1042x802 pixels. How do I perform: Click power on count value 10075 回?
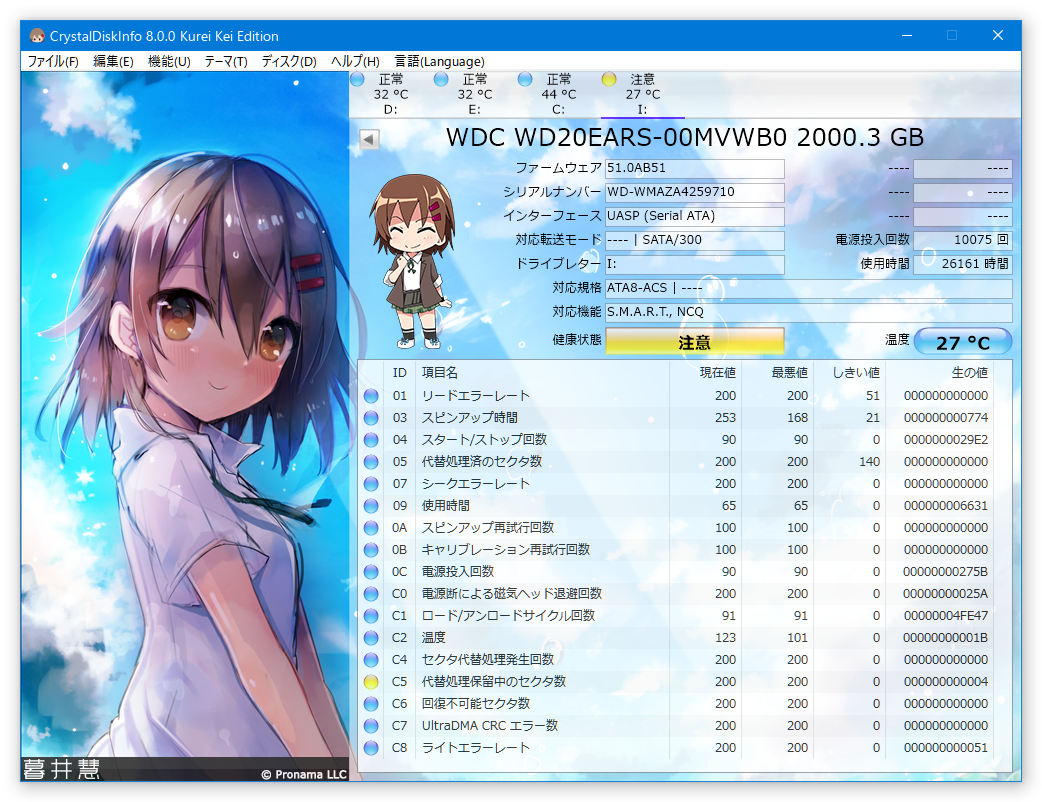click(963, 241)
